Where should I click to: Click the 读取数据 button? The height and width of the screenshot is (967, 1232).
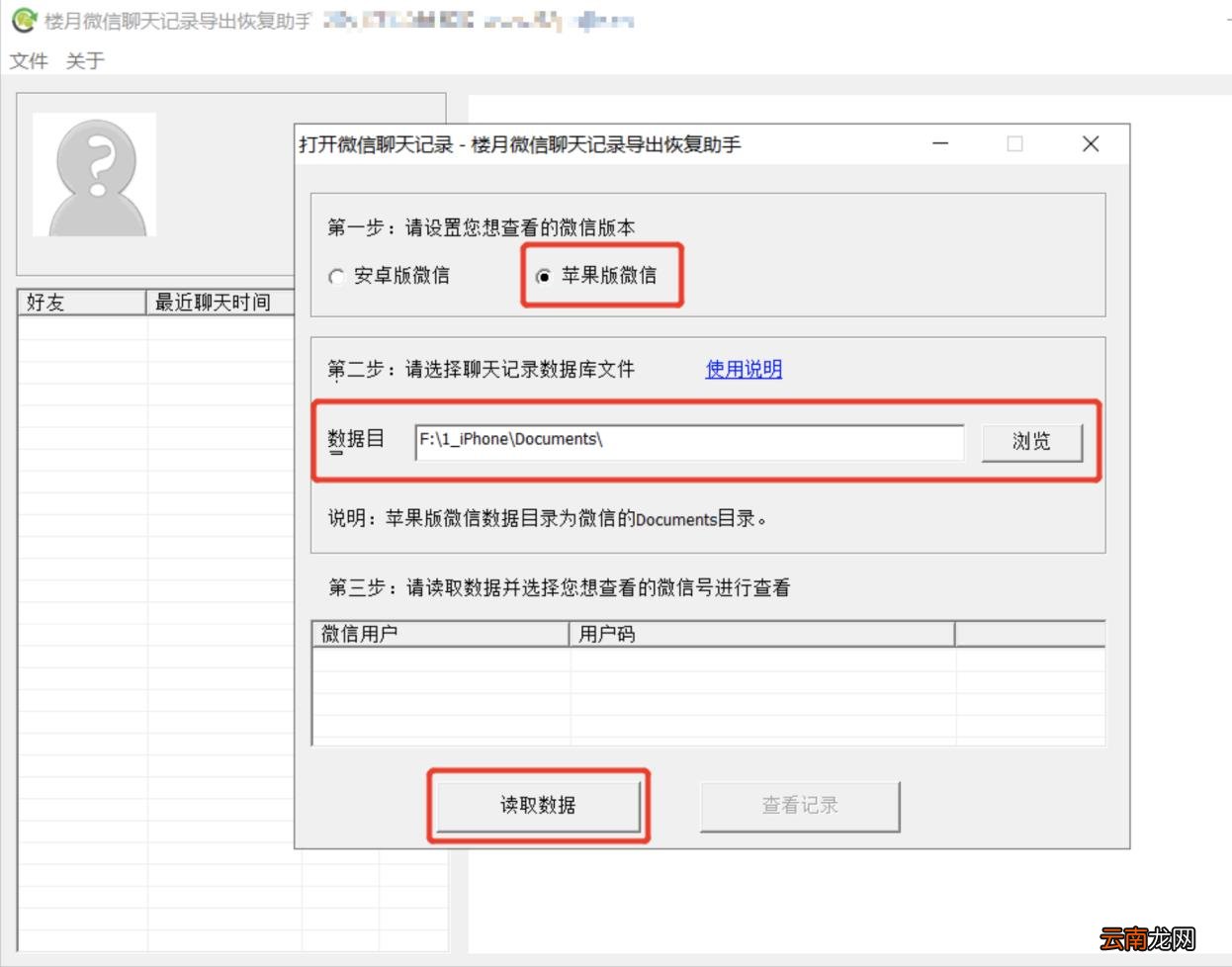pos(538,805)
